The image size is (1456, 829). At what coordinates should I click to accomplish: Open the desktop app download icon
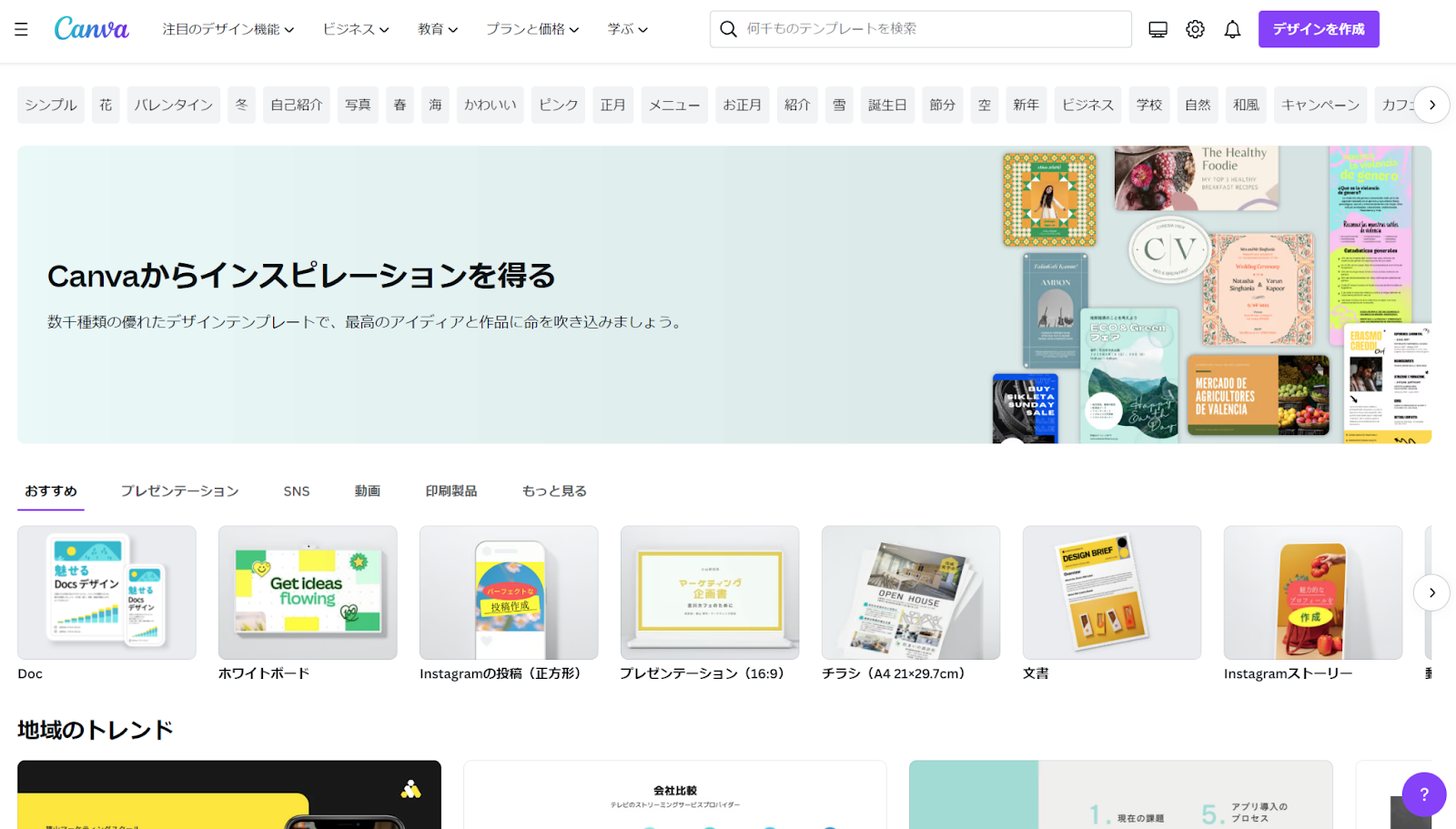point(1158,29)
